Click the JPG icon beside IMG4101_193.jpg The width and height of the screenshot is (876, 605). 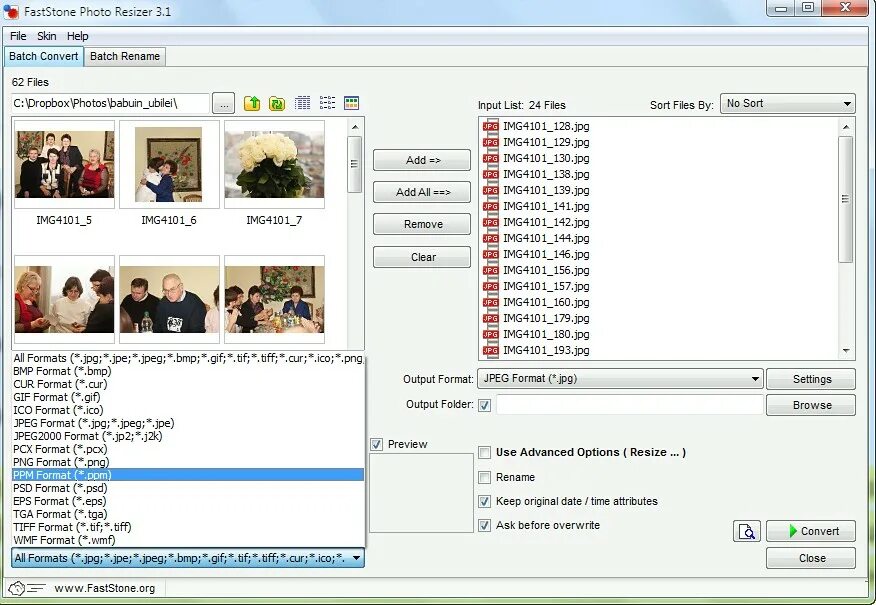click(x=491, y=350)
